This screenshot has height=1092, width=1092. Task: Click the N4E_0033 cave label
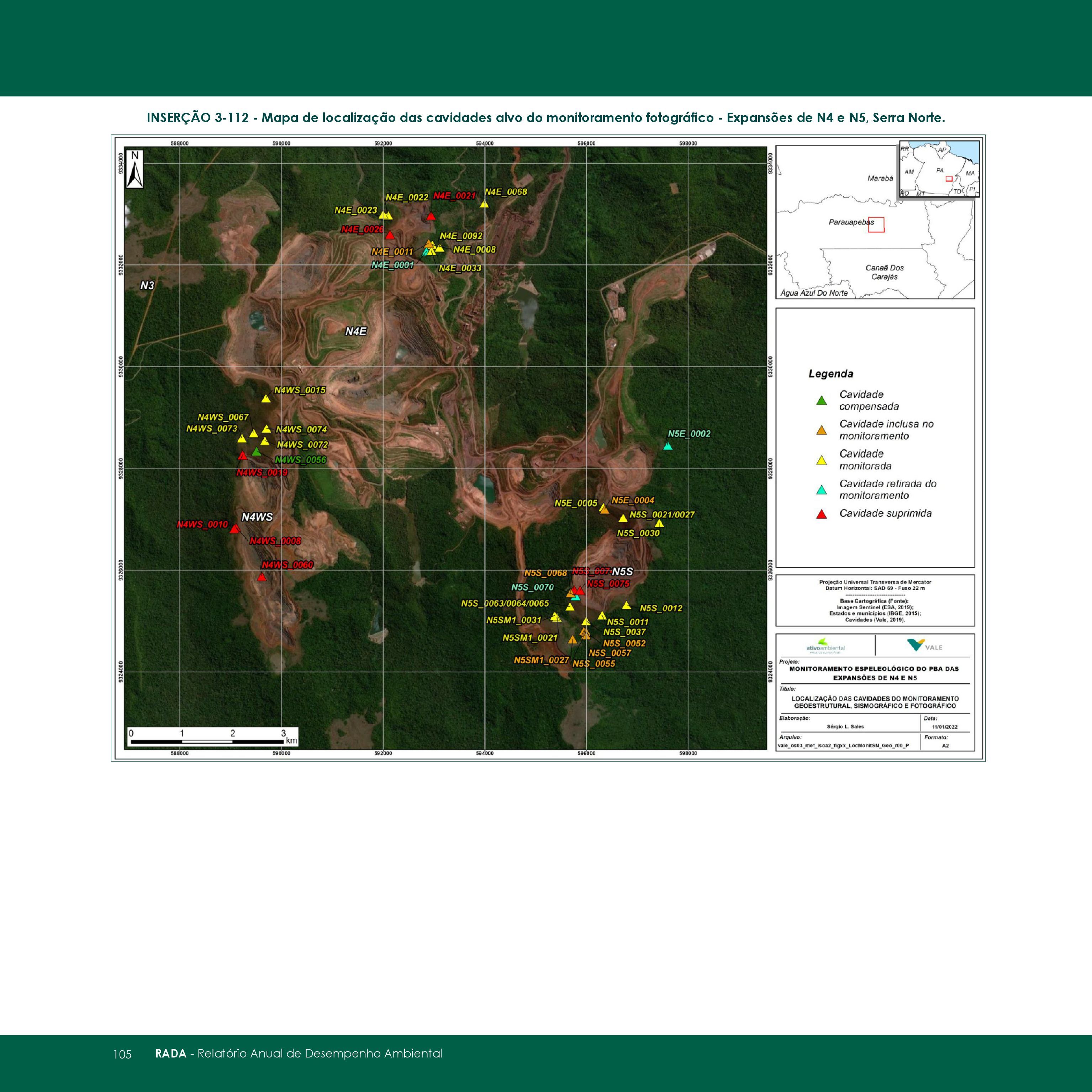[460, 268]
